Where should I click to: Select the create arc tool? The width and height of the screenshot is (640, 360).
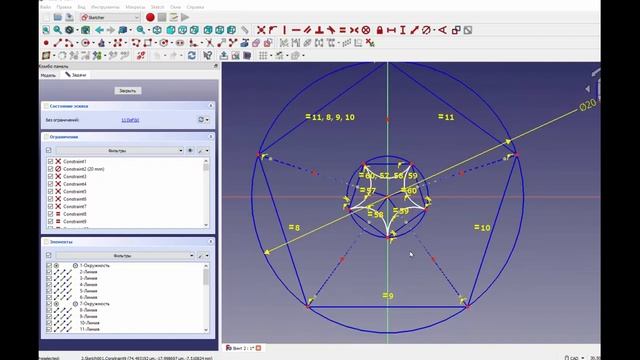tap(69, 43)
